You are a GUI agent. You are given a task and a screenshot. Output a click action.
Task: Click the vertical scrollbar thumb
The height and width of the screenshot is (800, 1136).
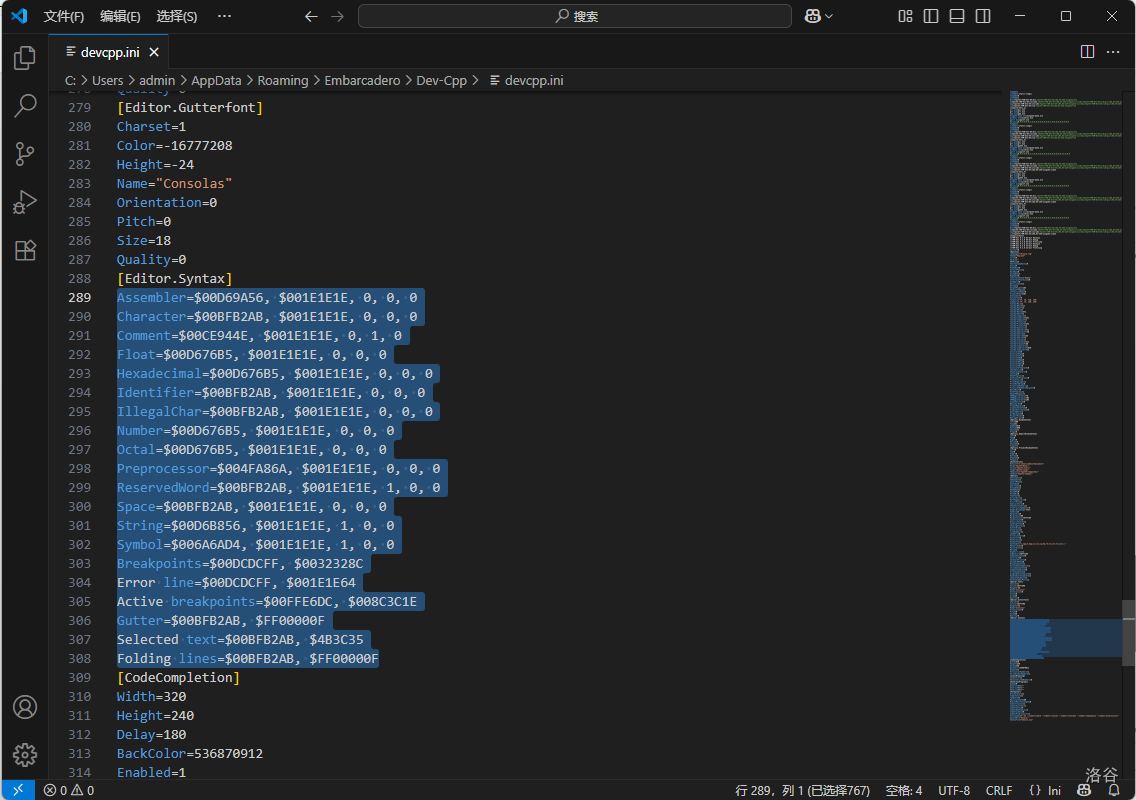tap(1129, 633)
